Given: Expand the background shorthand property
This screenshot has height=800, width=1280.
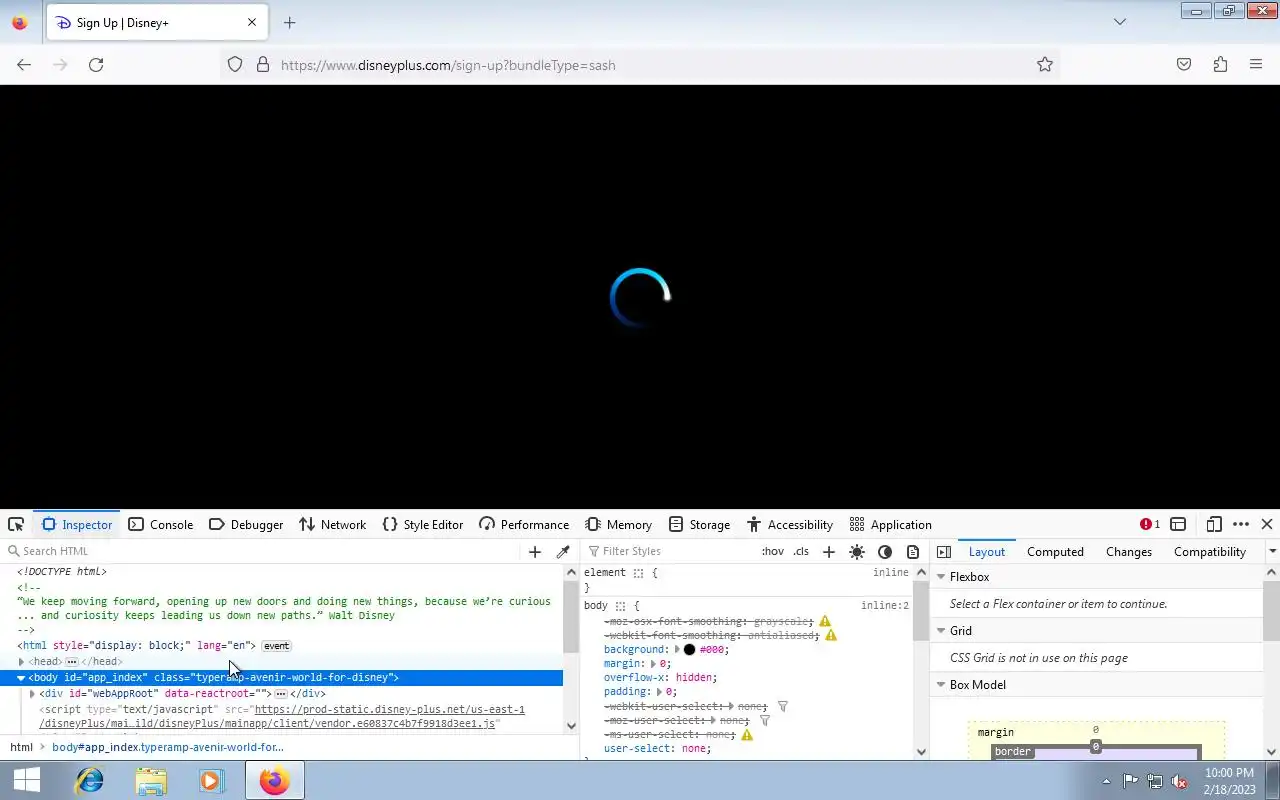Looking at the screenshot, I should coord(678,649).
